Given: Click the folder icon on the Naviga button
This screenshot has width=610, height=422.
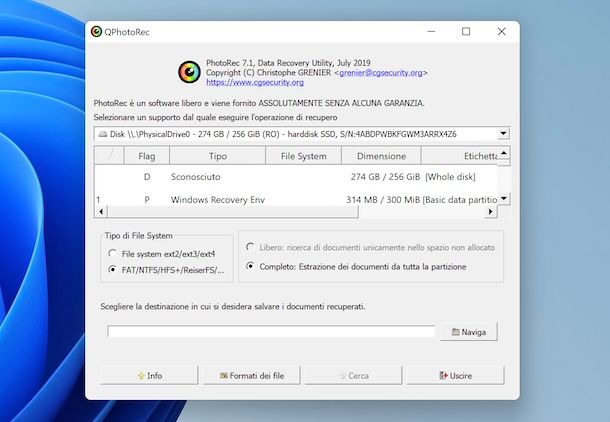Looking at the screenshot, I should click(456, 332).
